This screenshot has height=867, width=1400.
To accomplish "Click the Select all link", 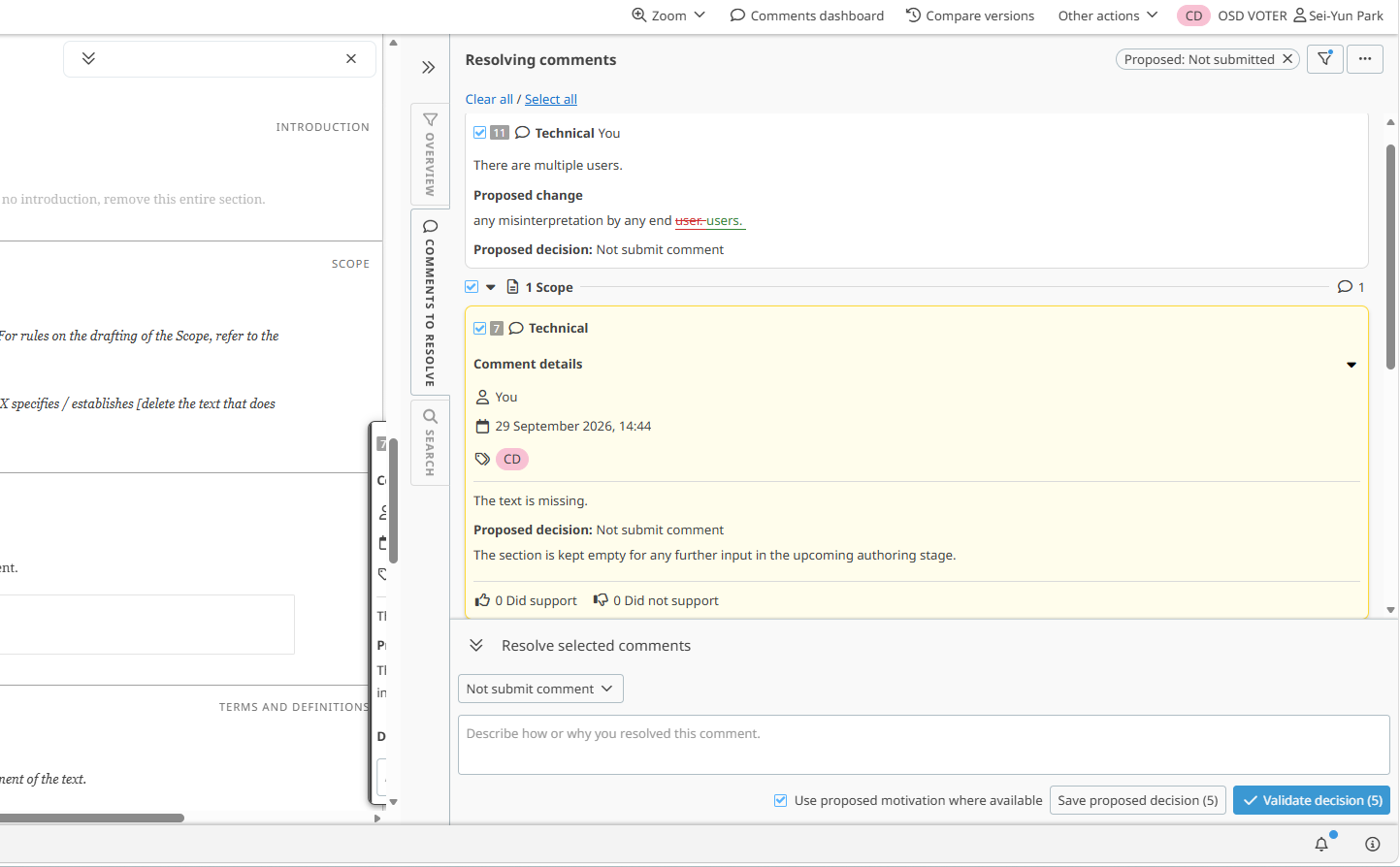I will coord(551,99).
